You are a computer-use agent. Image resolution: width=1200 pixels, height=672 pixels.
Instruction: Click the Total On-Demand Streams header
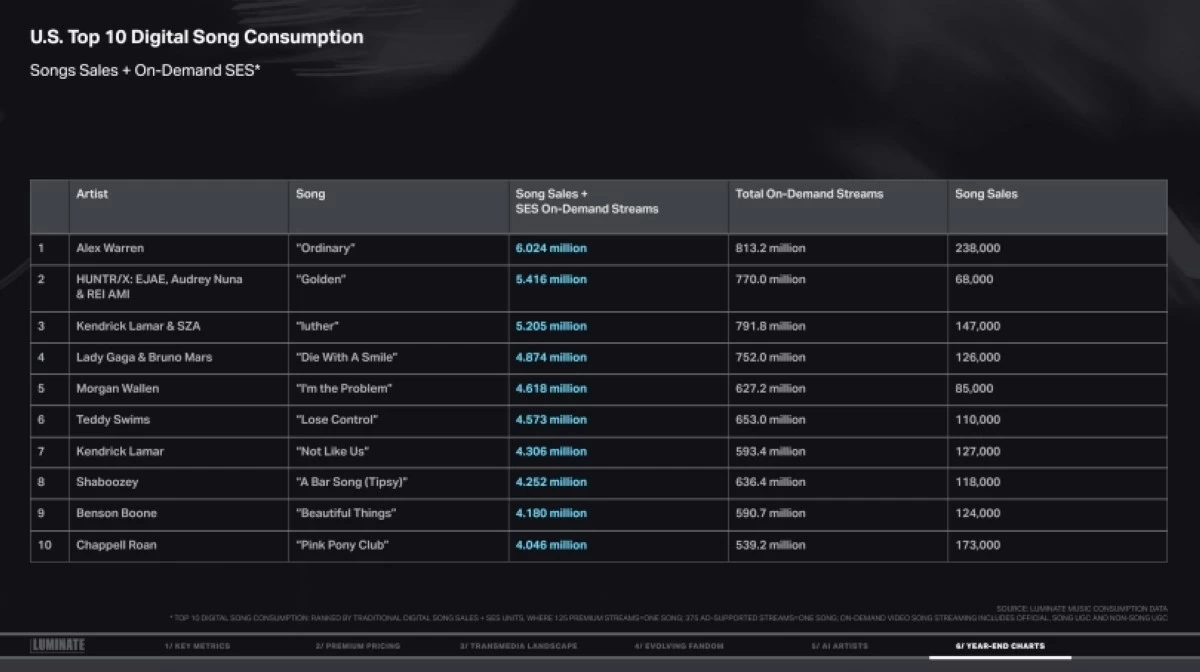pos(809,194)
